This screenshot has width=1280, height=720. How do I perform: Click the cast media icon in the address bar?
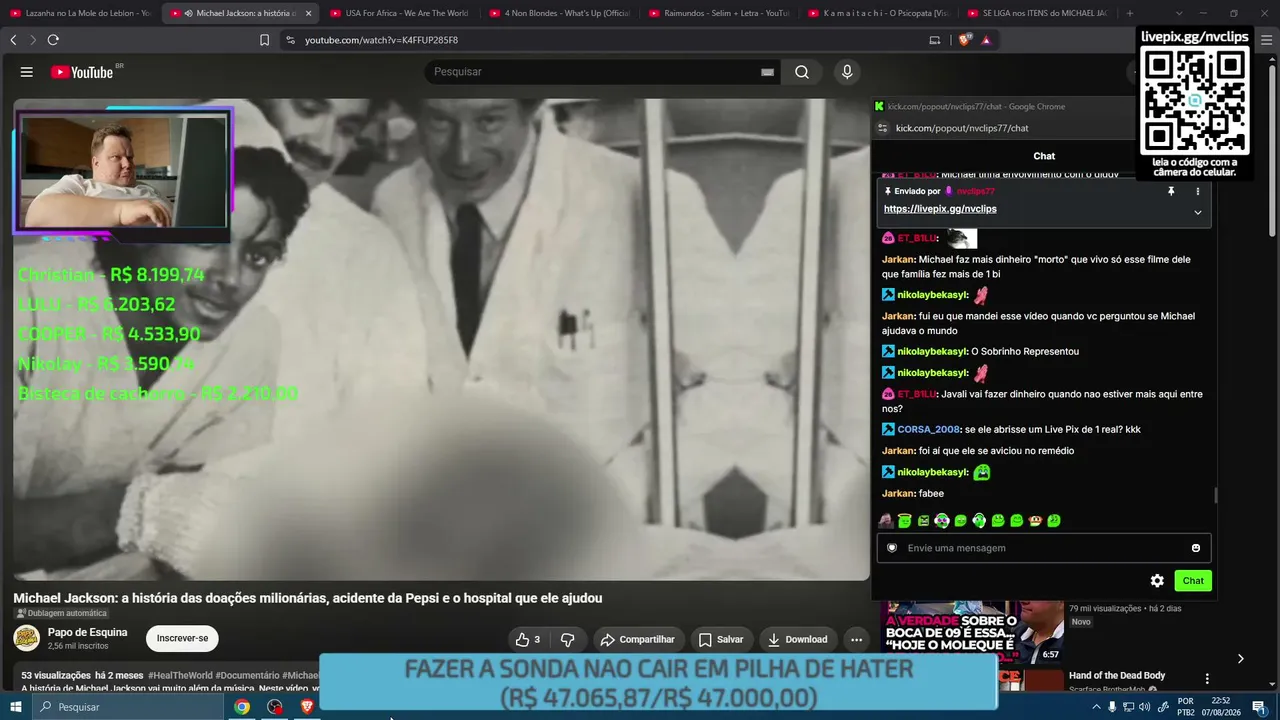935,40
